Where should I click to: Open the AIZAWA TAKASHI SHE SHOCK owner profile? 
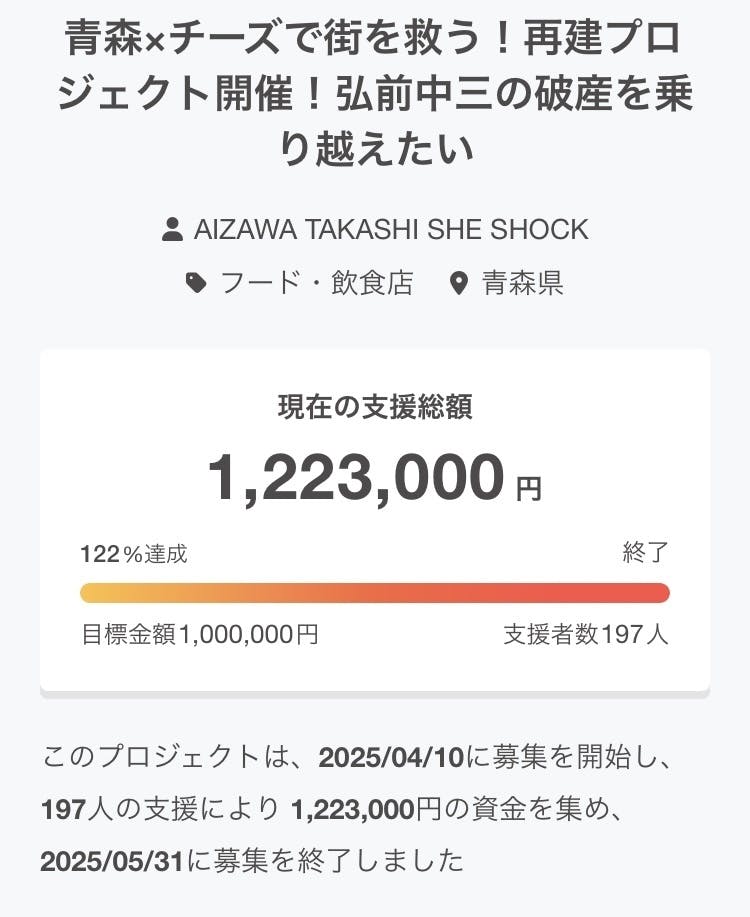point(391,229)
